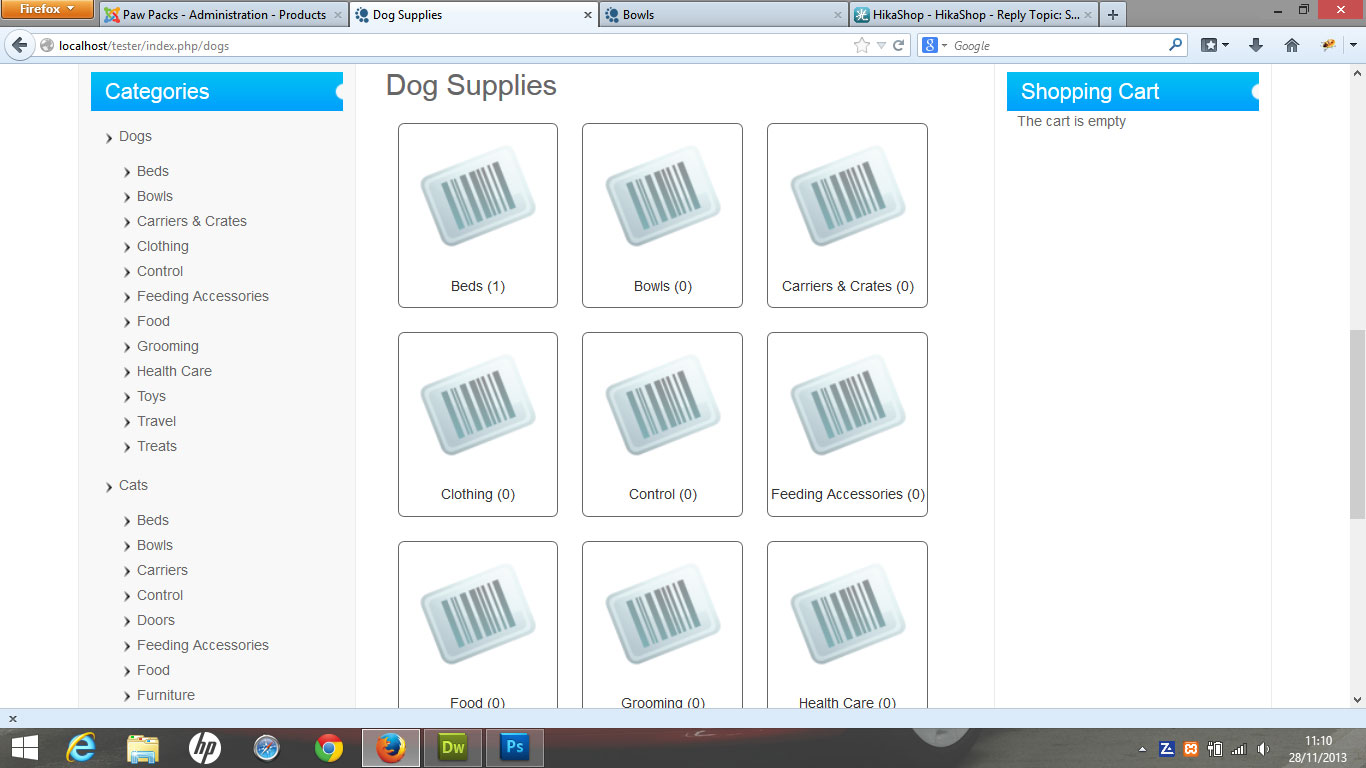
Task: Open Dogs category in sidebar
Action: pyautogui.click(x=135, y=136)
